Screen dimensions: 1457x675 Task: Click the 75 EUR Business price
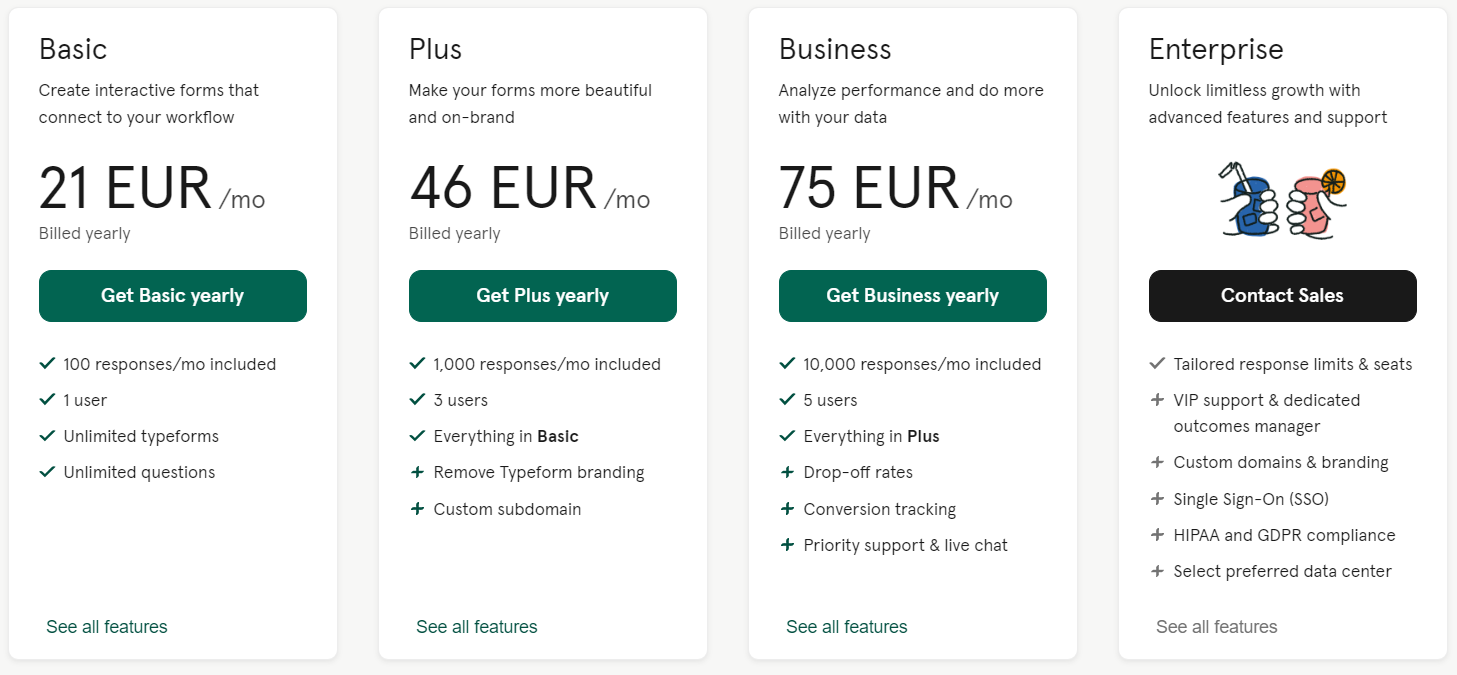tap(869, 188)
